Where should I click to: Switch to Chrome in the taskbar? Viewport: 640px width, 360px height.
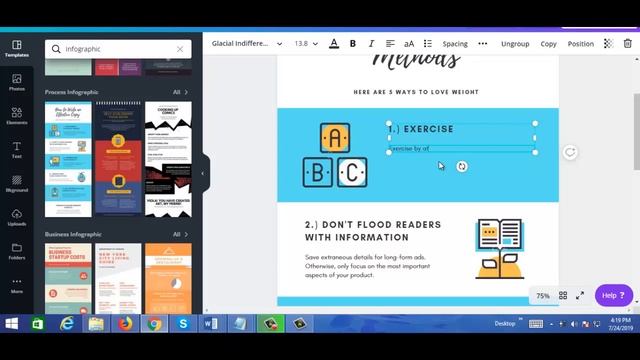(154, 324)
